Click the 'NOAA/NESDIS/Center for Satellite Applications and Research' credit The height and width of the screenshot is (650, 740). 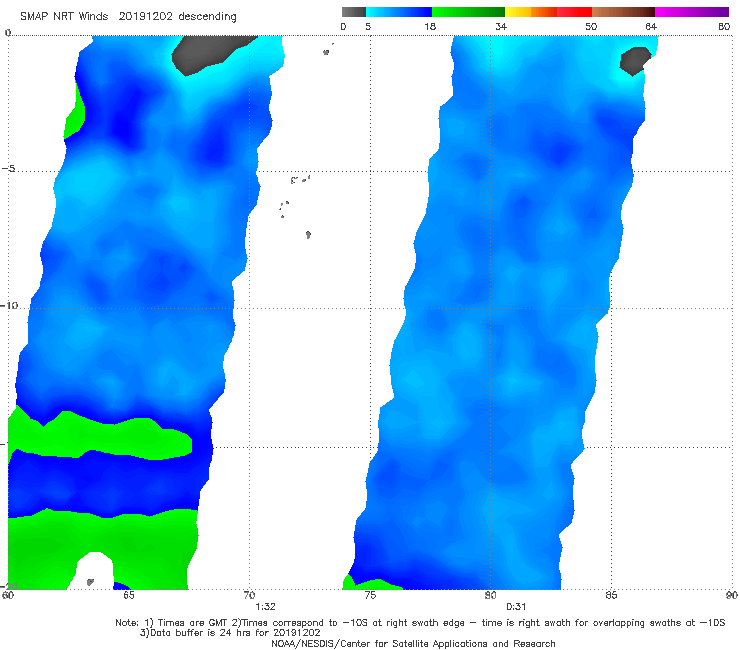[x=413, y=644]
